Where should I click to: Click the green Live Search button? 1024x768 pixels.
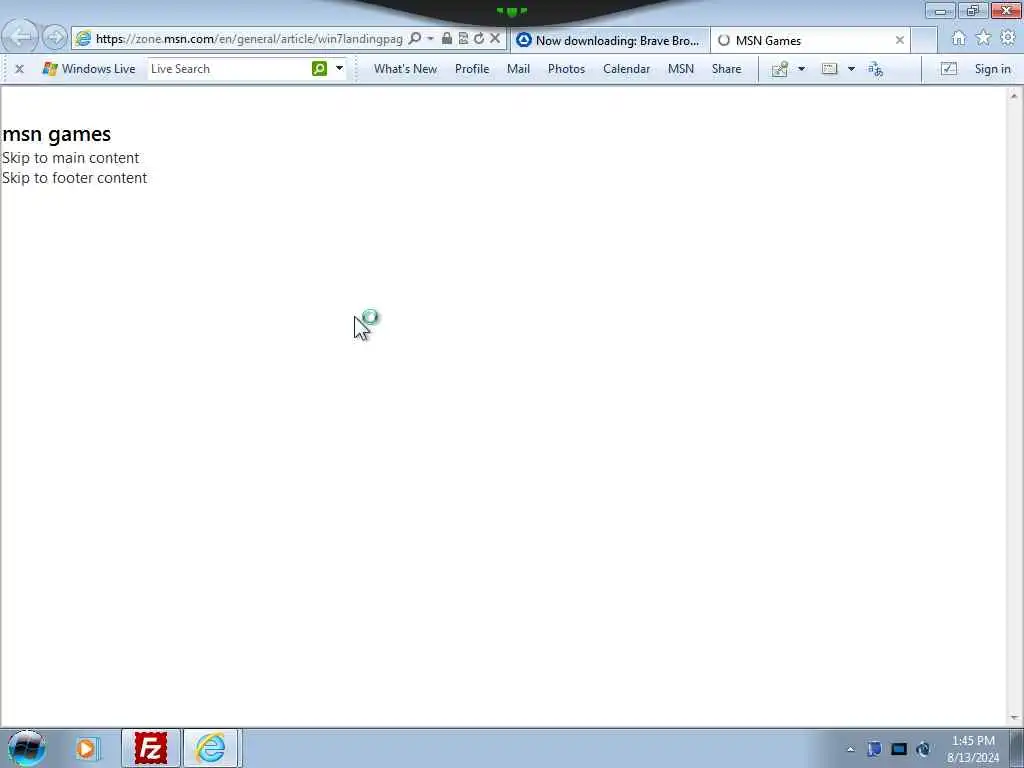(319, 69)
